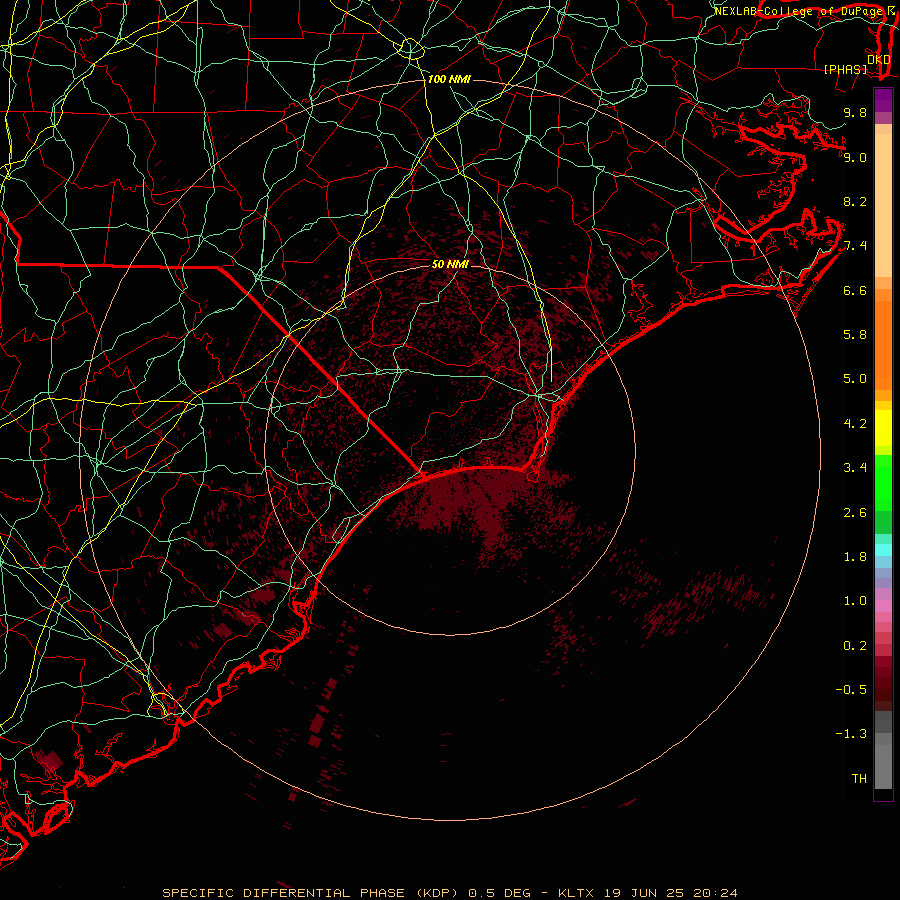This screenshot has width=900, height=900.
Task: Click the 1.8 value on color scale
Action: pyautogui.click(x=855, y=557)
